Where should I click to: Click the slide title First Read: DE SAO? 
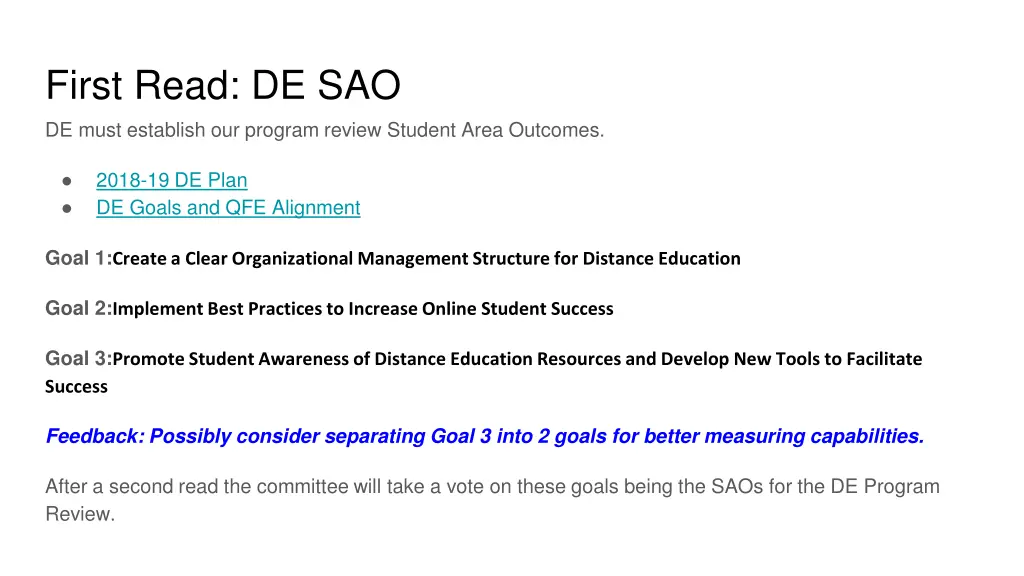coord(223,85)
